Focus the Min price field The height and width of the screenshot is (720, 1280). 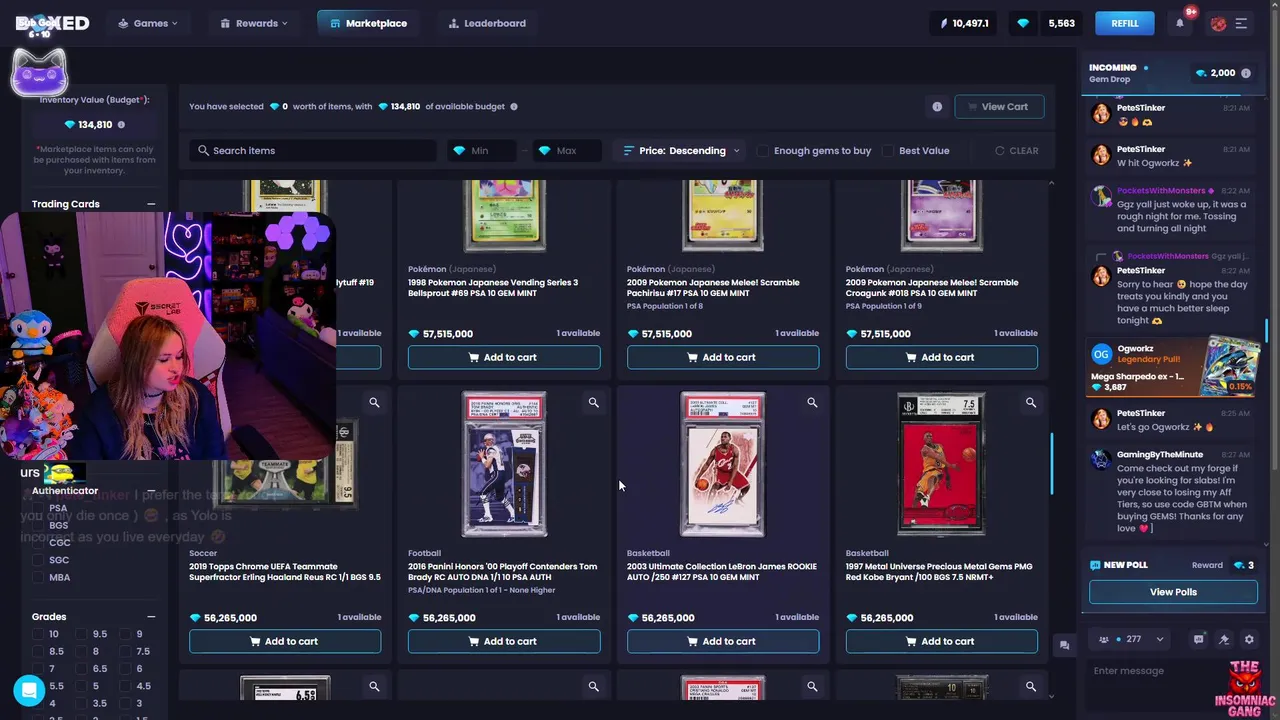(482, 151)
